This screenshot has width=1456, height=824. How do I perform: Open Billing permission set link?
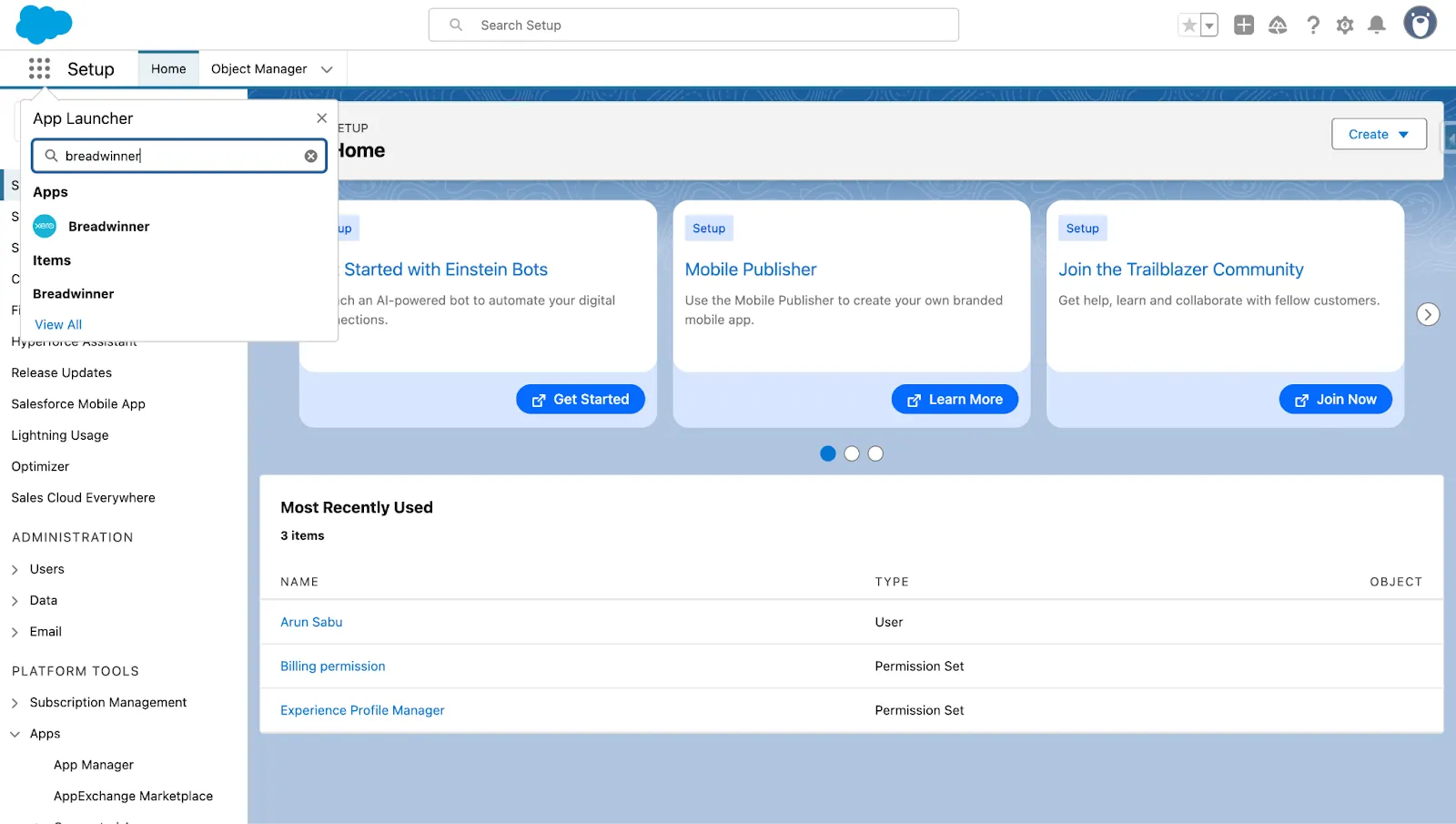[x=332, y=666]
